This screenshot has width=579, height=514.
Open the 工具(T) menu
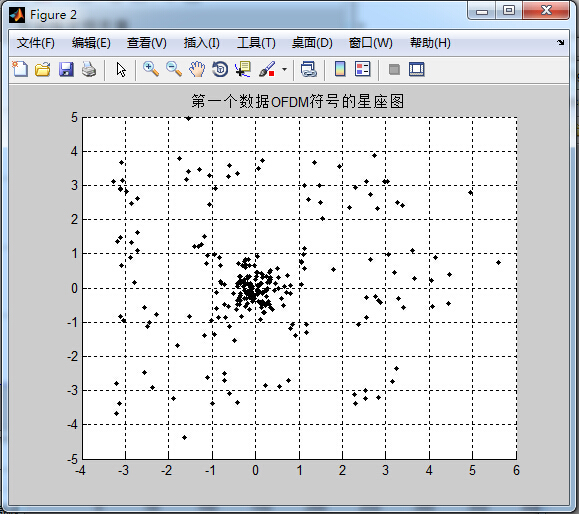pos(256,43)
